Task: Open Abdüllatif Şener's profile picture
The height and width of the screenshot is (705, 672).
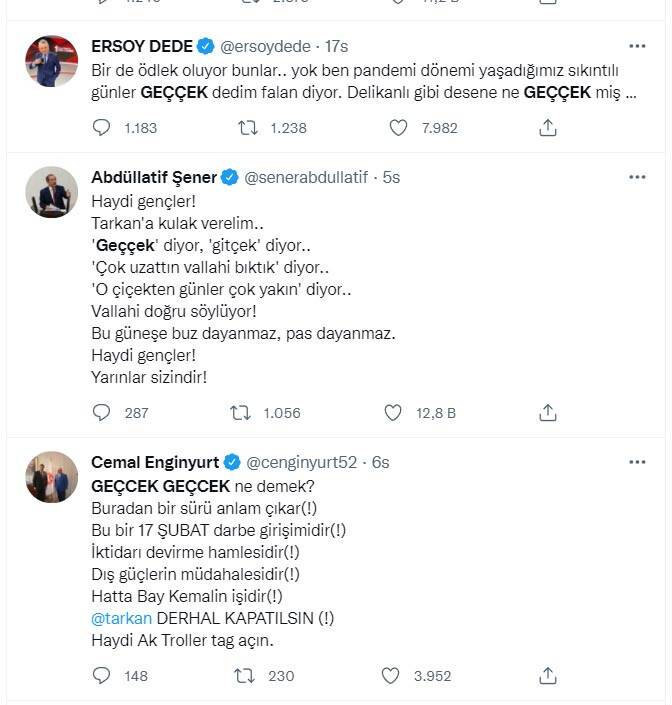Action: 51,192
